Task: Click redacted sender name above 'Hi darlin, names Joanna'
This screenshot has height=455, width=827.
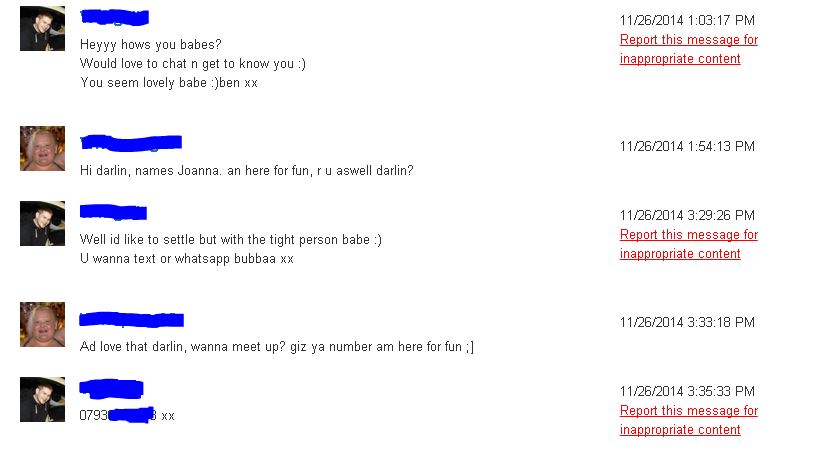Action: click(x=131, y=143)
